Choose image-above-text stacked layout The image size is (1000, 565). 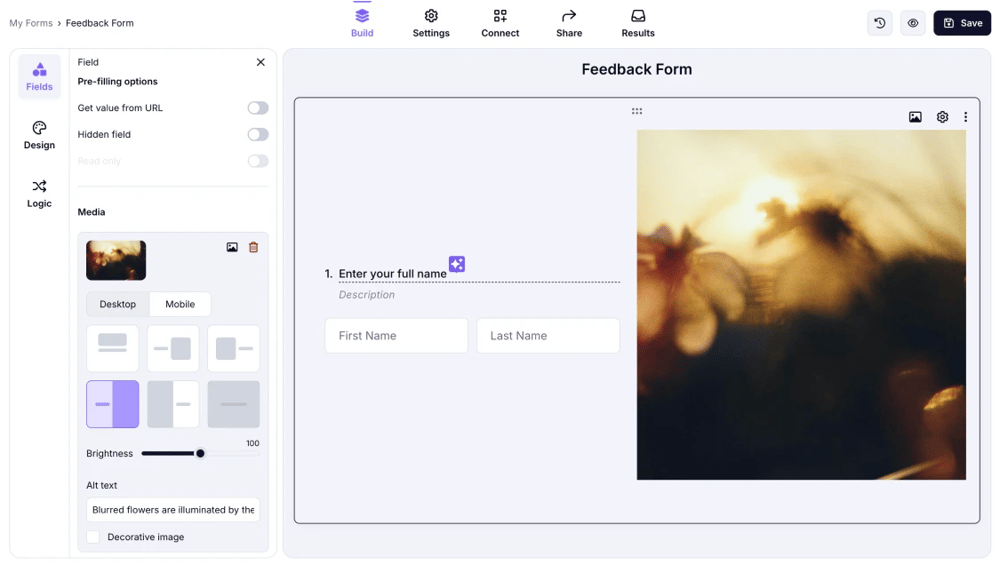[x=112, y=348]
